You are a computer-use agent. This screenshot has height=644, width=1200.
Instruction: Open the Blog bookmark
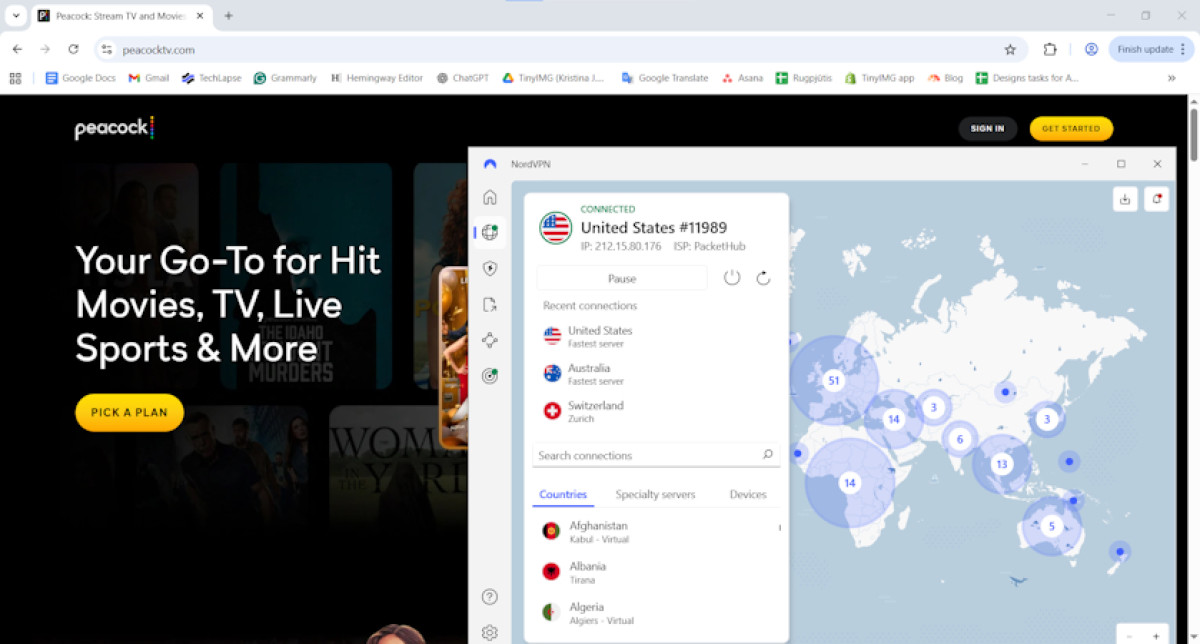[945, 78]
